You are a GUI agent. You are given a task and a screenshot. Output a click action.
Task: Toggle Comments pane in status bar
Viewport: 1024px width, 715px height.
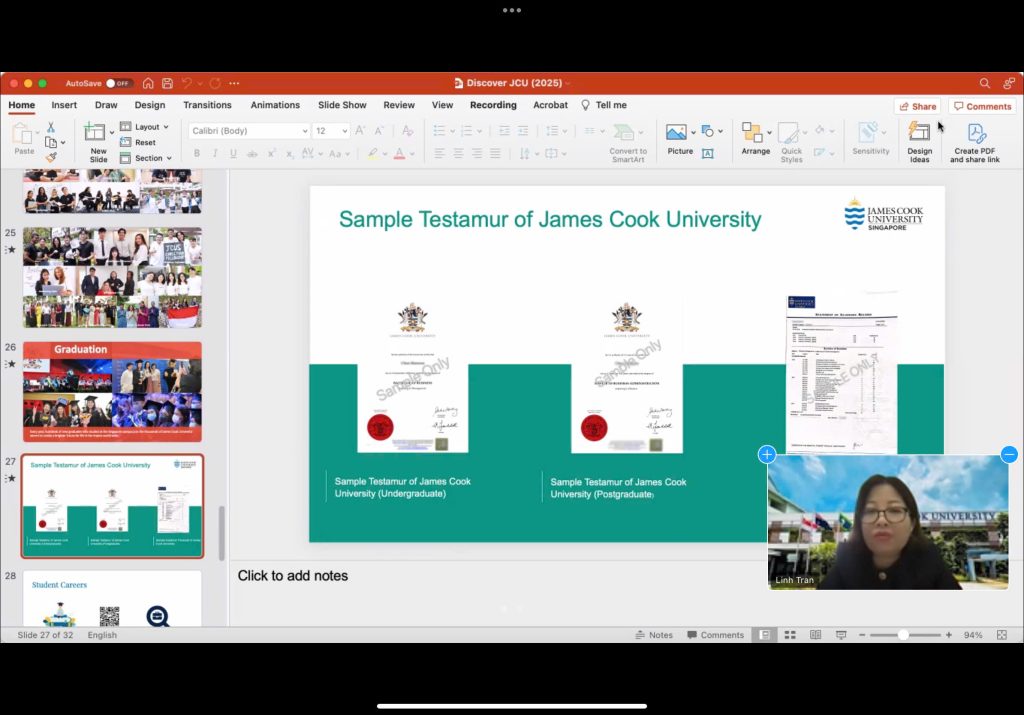(715, 635)
